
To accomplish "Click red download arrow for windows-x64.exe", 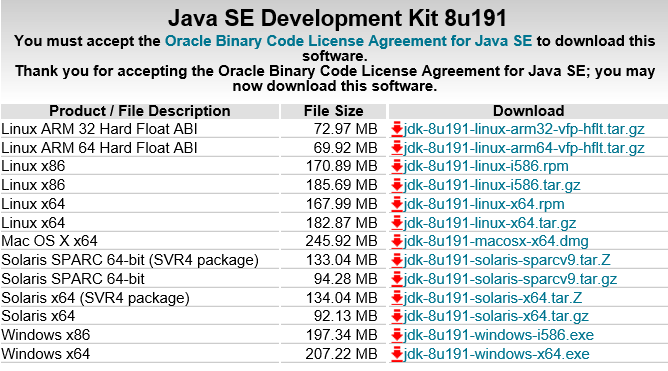I will [x=397, y=354].
